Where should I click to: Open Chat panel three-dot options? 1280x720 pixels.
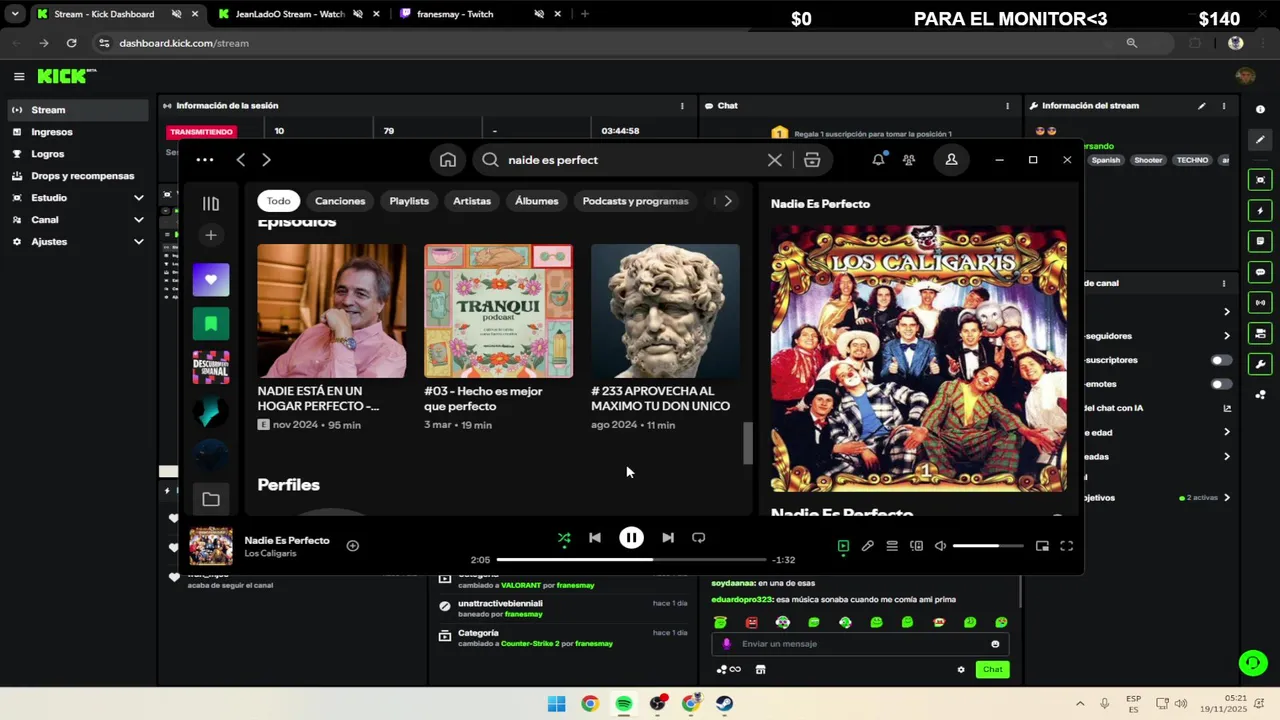1007,106
